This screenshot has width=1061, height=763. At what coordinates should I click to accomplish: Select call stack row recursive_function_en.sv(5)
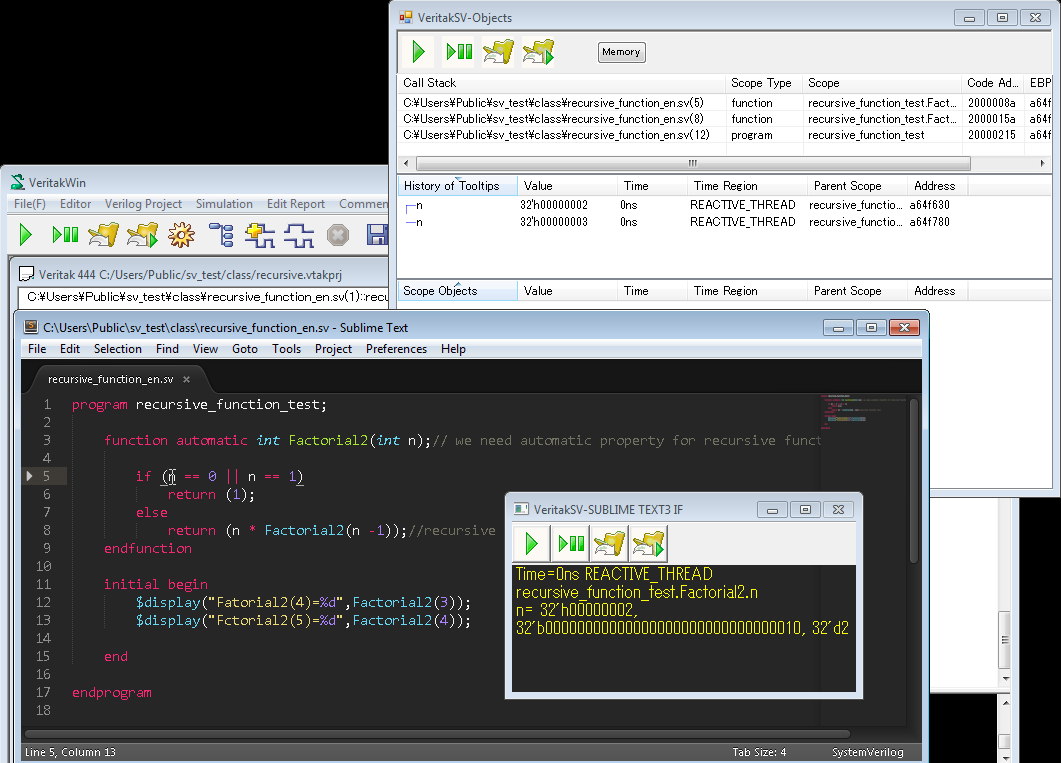725,103
